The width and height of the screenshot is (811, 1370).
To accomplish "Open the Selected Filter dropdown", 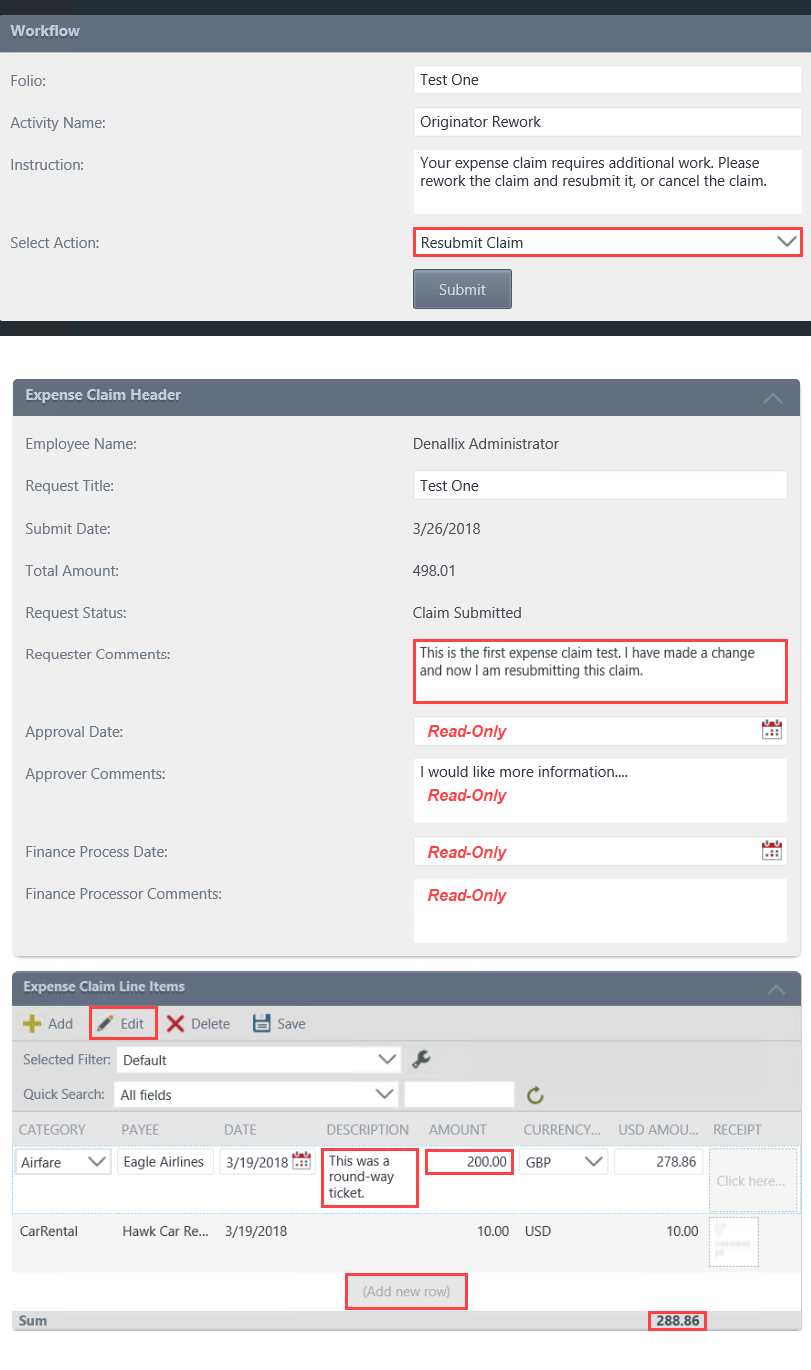I will tap(385, 1058).
